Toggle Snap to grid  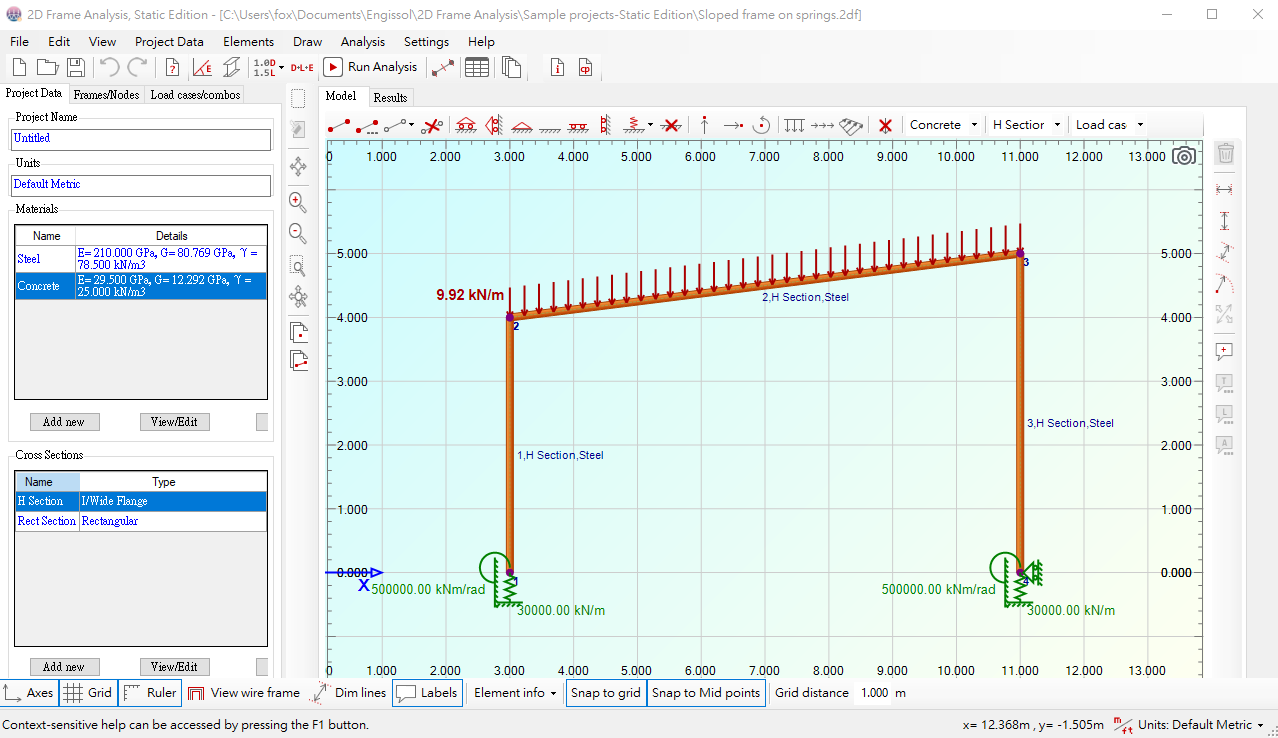pos(606,693)
